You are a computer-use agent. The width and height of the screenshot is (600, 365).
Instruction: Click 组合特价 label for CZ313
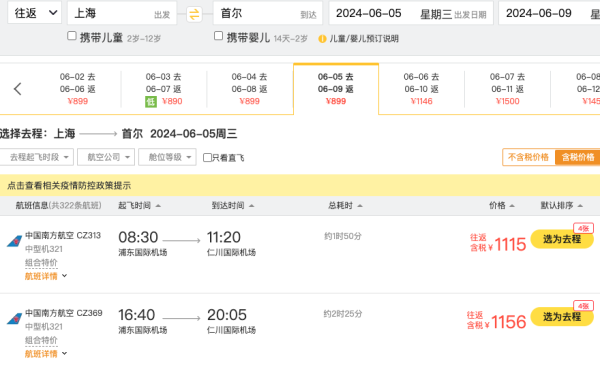pos(41,263)
